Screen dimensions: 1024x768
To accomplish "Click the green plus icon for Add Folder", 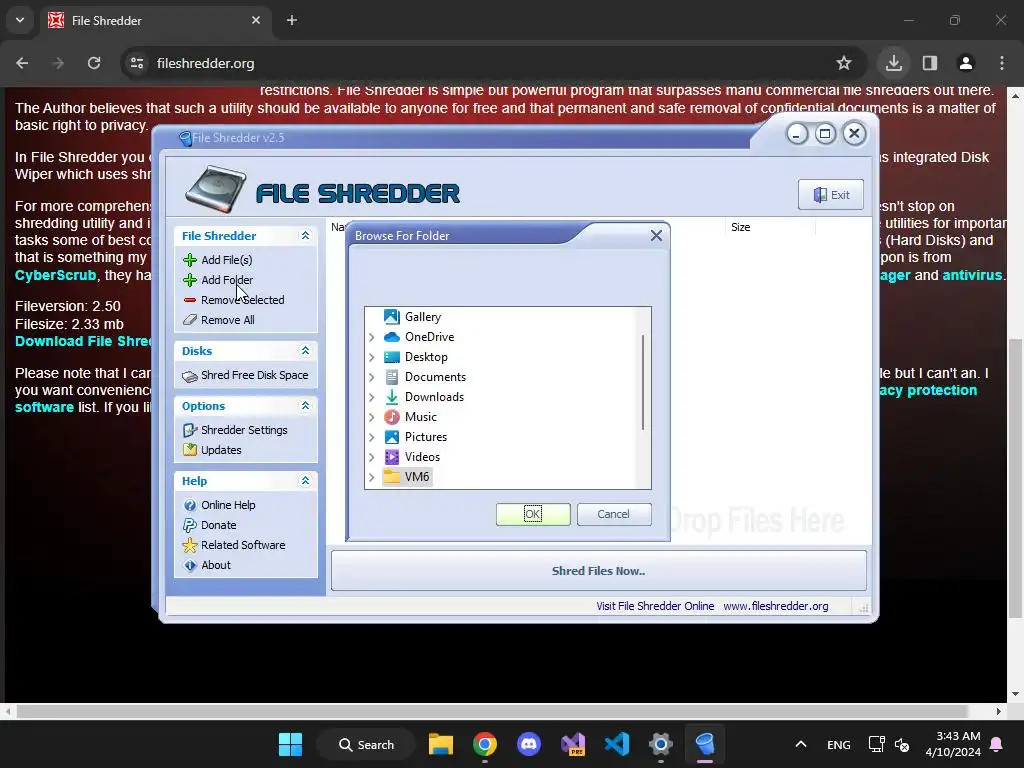I will pyautogui.click(x=190, y=280).
